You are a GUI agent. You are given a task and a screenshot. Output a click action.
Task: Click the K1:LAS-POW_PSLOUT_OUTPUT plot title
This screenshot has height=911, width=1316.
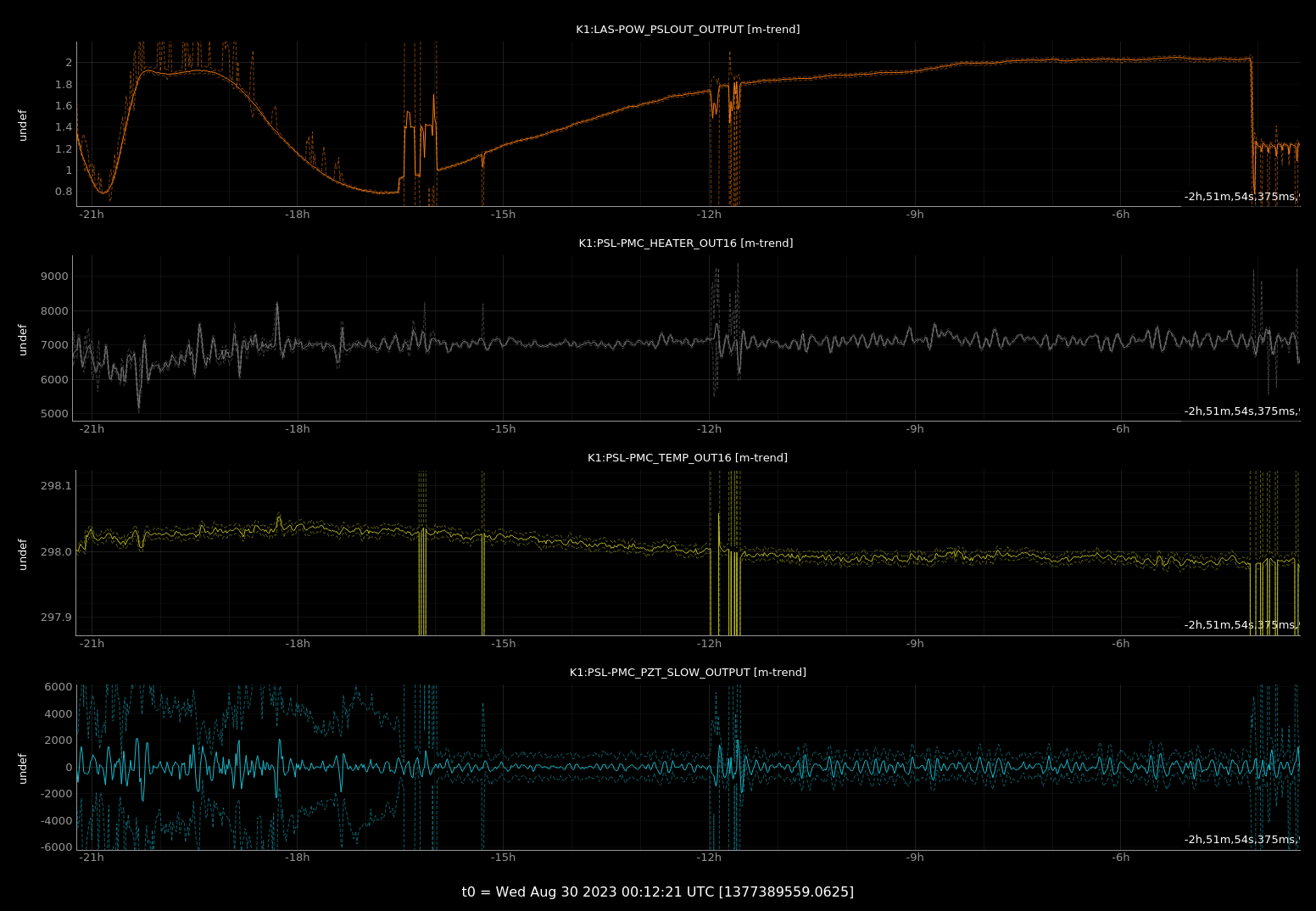coord(687,30)
